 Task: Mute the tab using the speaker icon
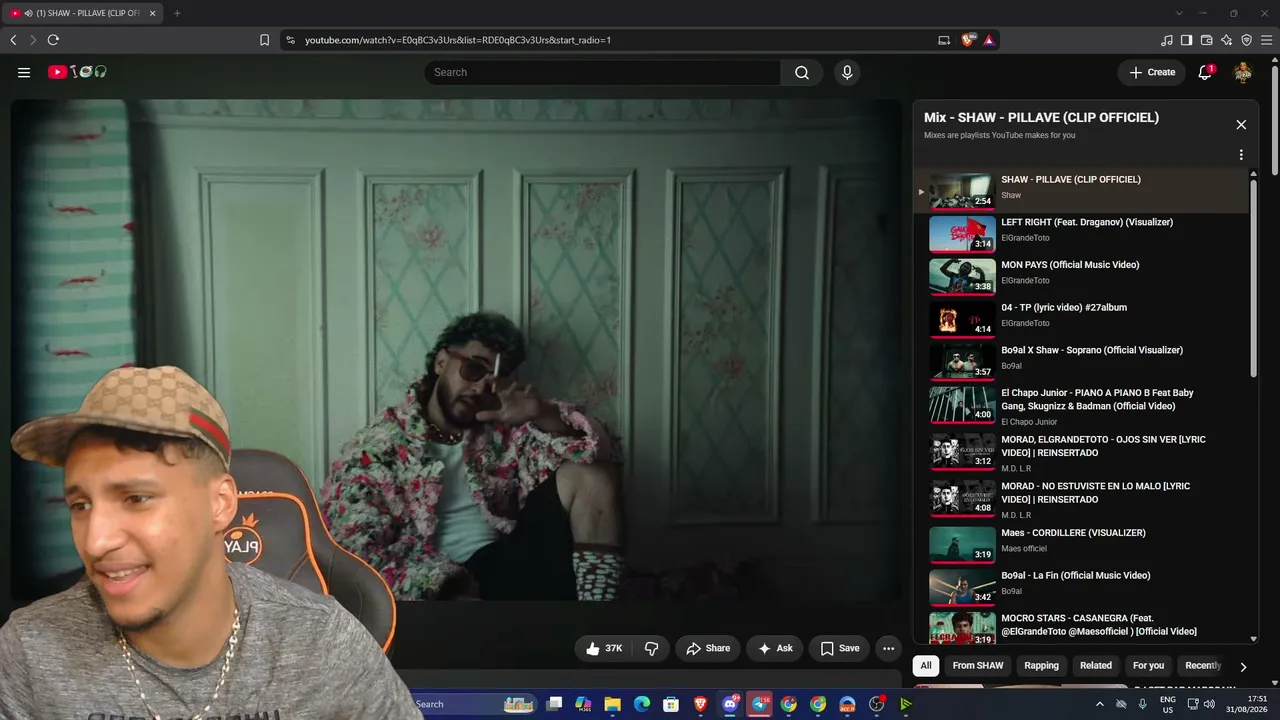(x=28, y=13)
